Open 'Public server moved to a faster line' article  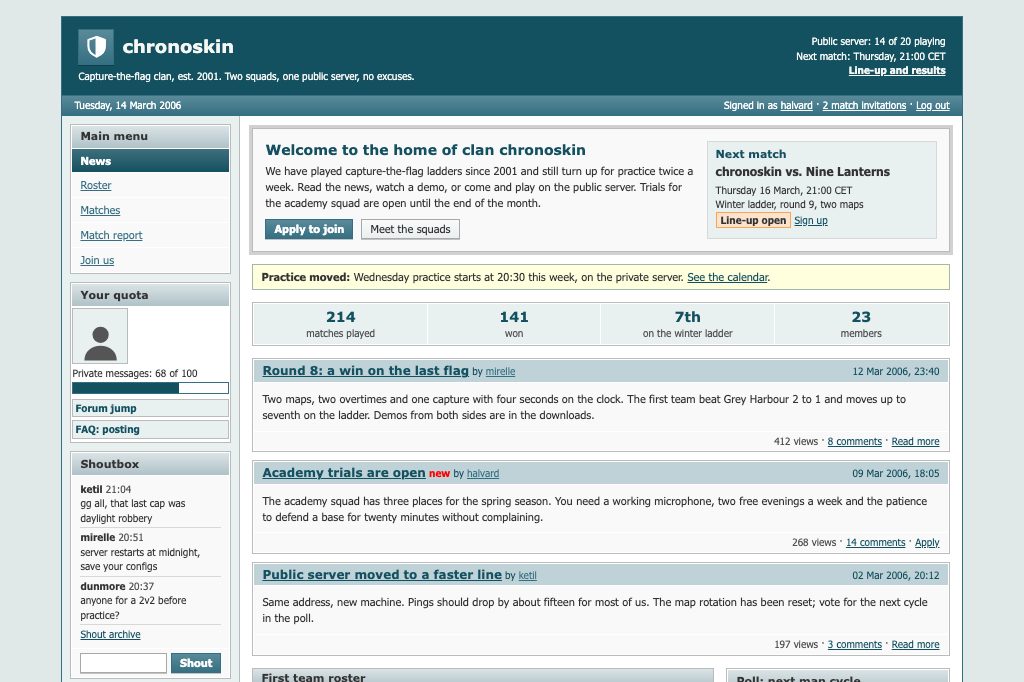[x=382, y=574]
